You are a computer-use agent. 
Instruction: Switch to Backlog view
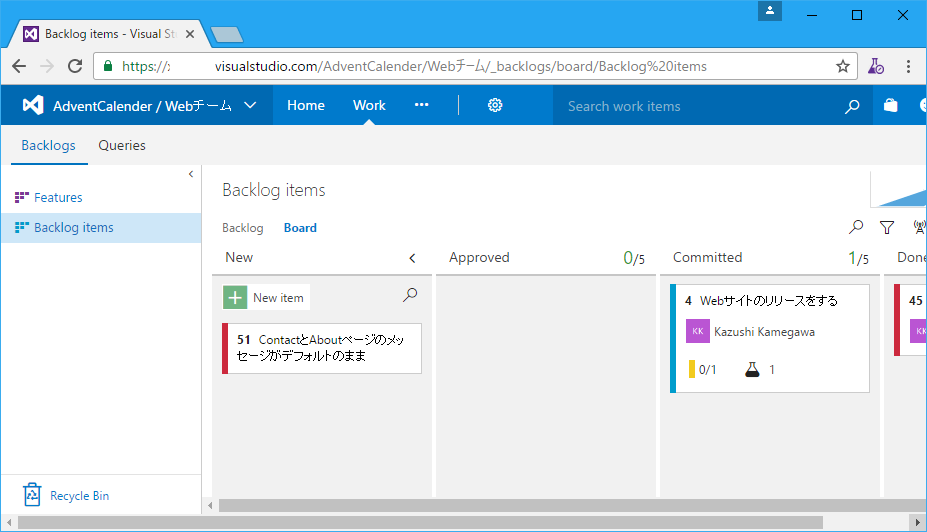coord(242,228)
